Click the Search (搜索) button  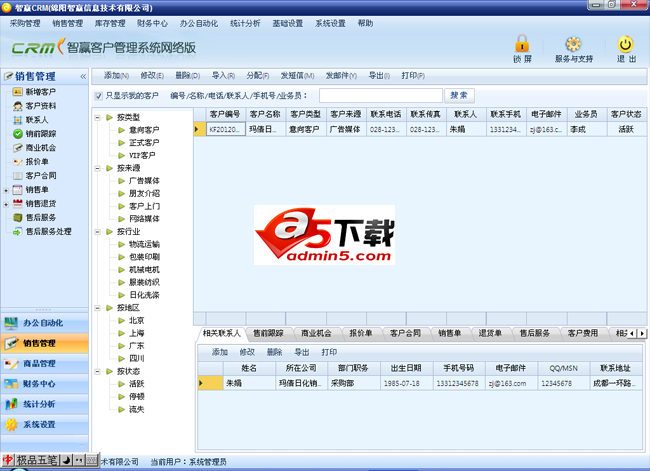459,95
